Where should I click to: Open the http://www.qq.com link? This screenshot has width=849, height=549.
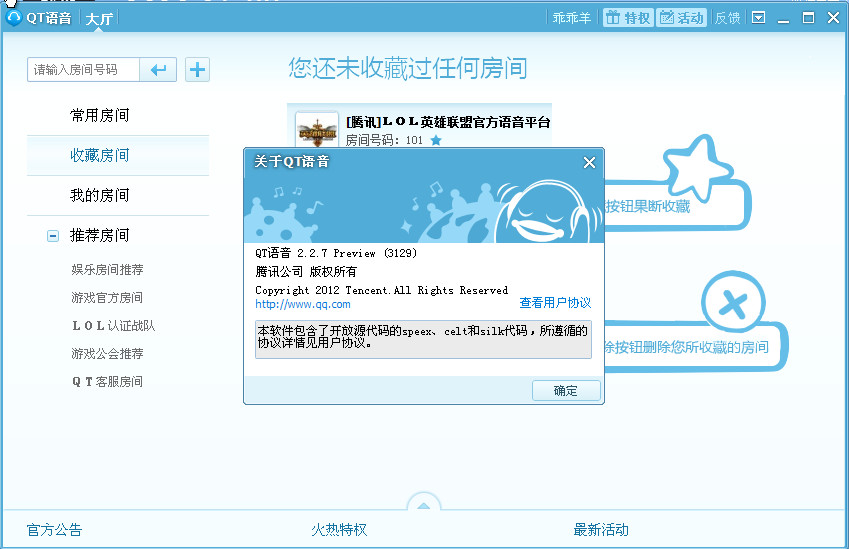point(303,304)
